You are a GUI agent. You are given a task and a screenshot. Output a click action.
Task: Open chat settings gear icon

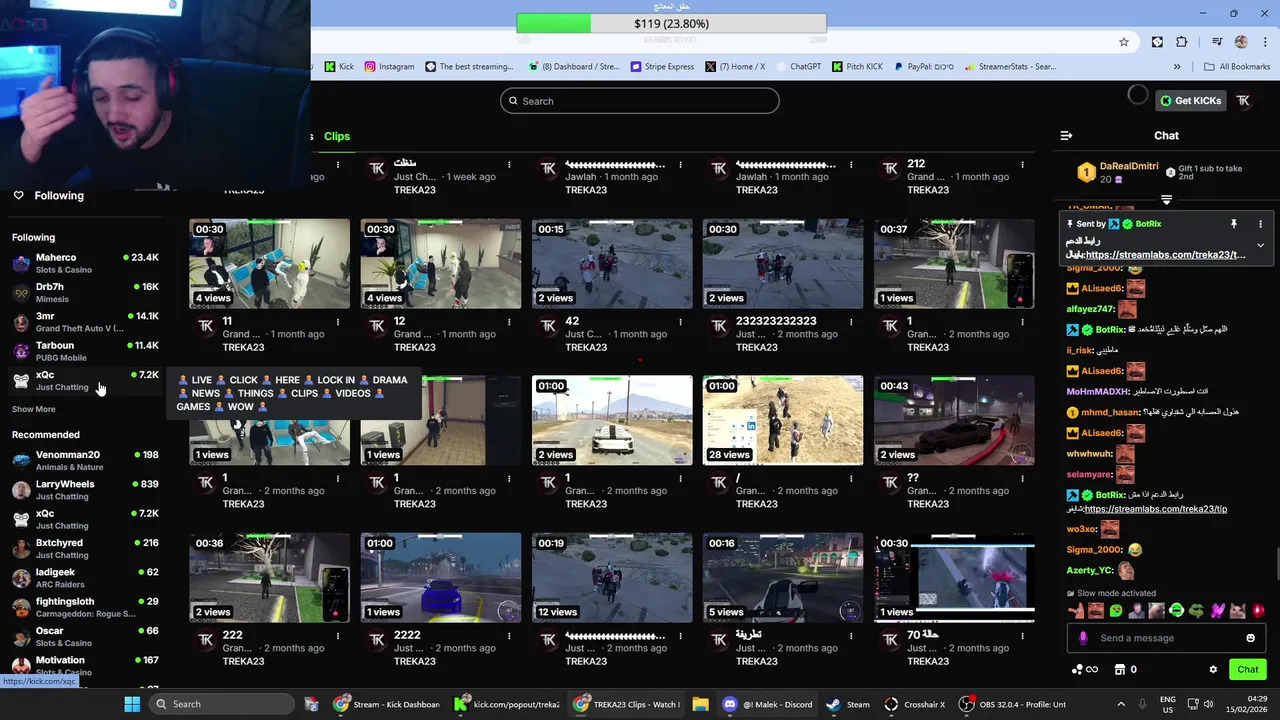click(1213, 669)
